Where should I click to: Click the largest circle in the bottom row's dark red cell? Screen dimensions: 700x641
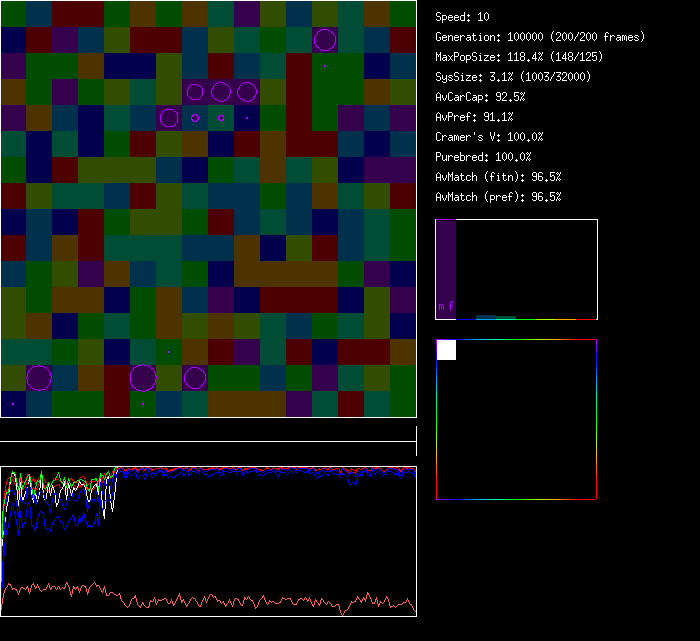pyautogui.click(x=143, y=378)
